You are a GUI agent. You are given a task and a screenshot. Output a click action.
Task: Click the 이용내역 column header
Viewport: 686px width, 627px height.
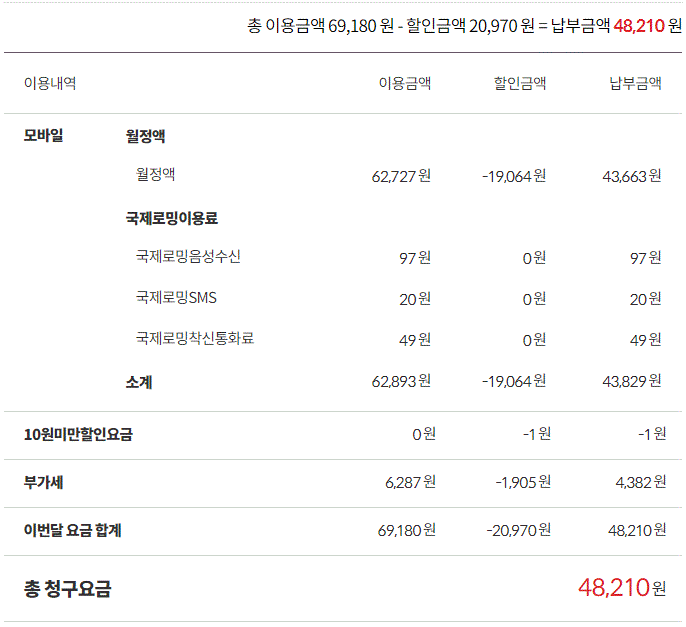coord(50,84)
